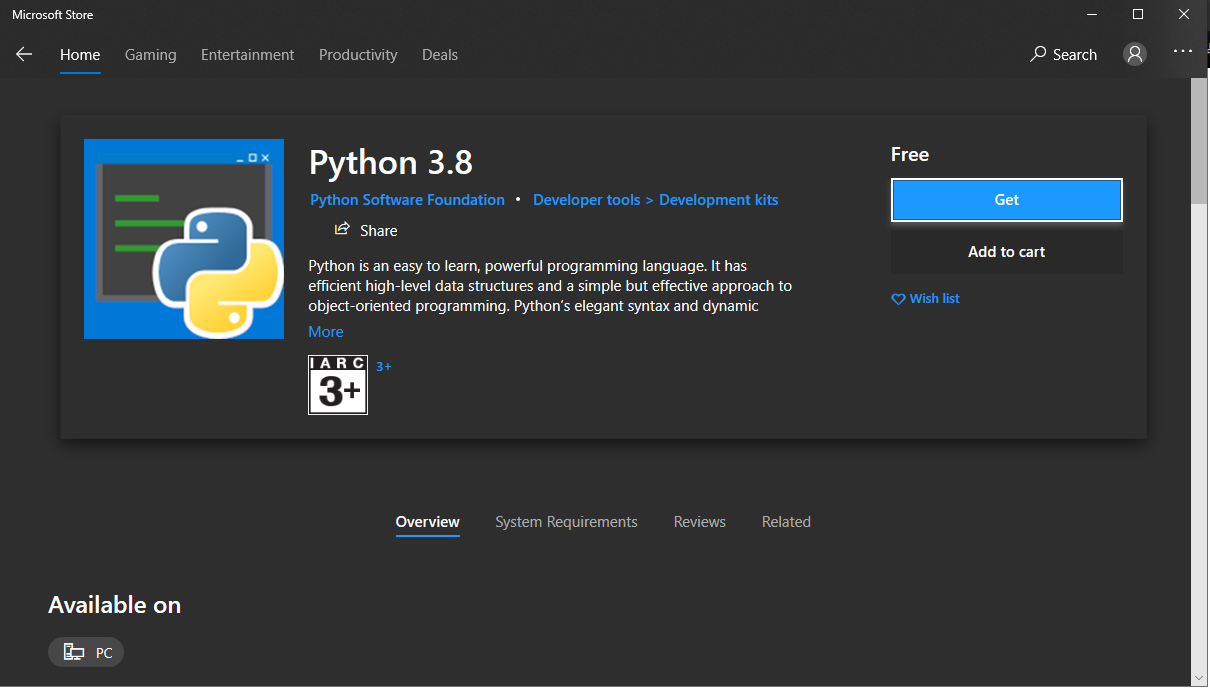Open the Entertainment tab
Screen dimensions: 1210x689
tap(247, 55)
